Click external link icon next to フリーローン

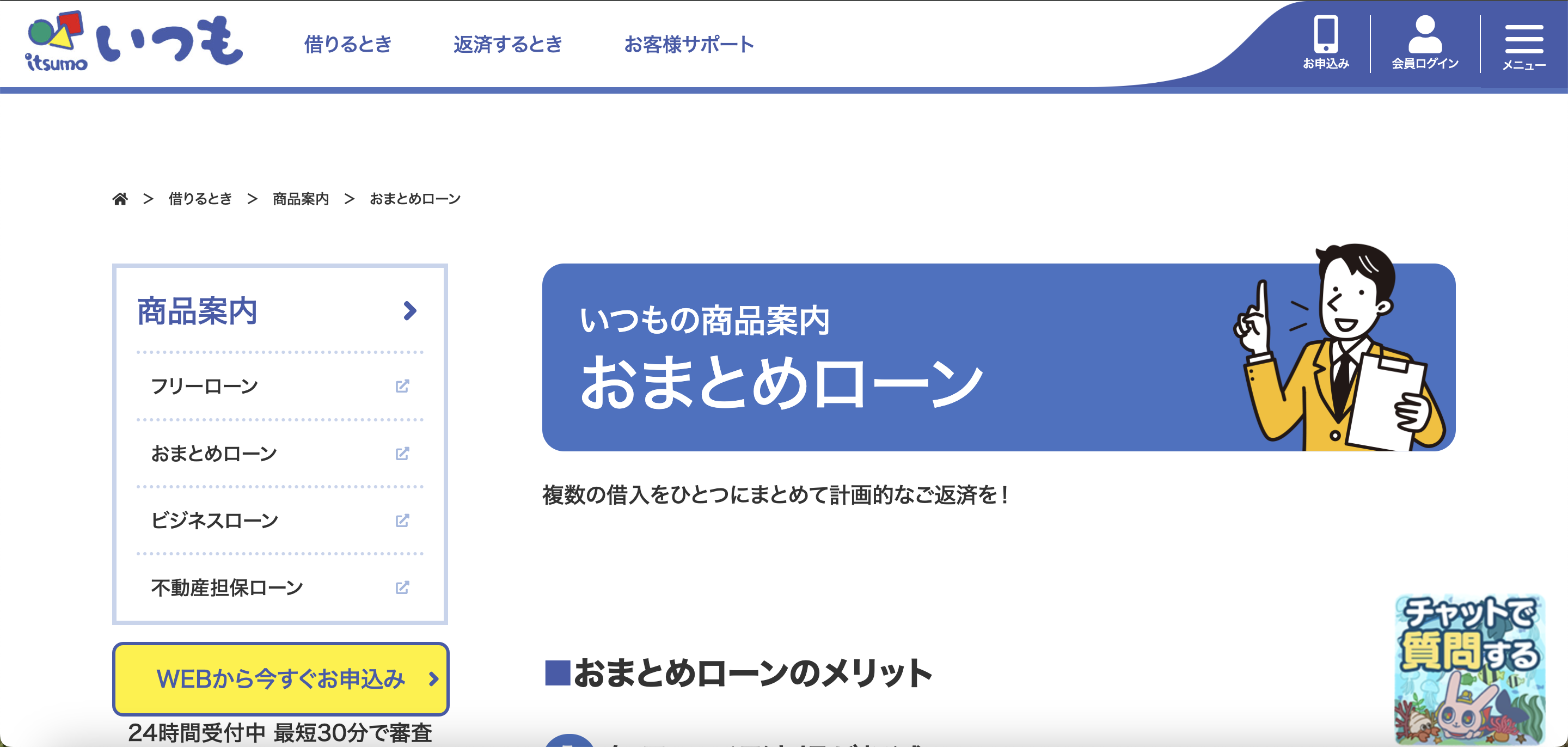tap(402, 386)
